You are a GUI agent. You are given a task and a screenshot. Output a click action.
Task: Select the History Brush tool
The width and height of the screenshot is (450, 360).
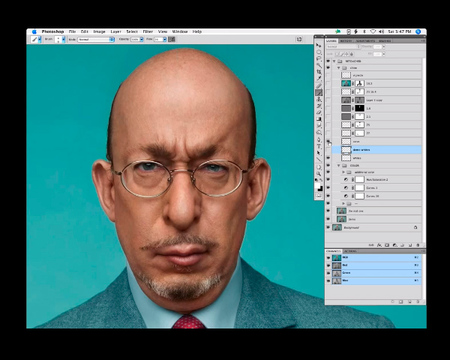[319, 106]
